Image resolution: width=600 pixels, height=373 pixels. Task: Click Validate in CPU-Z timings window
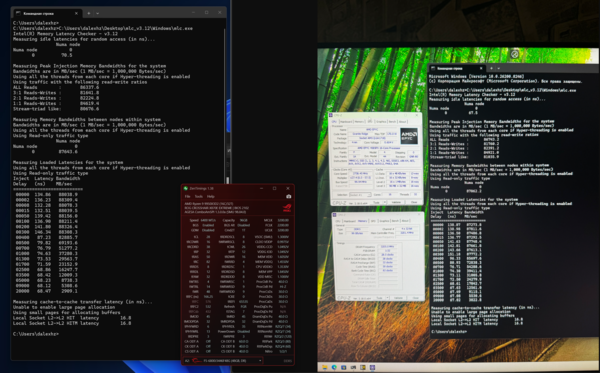tap(398, 298)
